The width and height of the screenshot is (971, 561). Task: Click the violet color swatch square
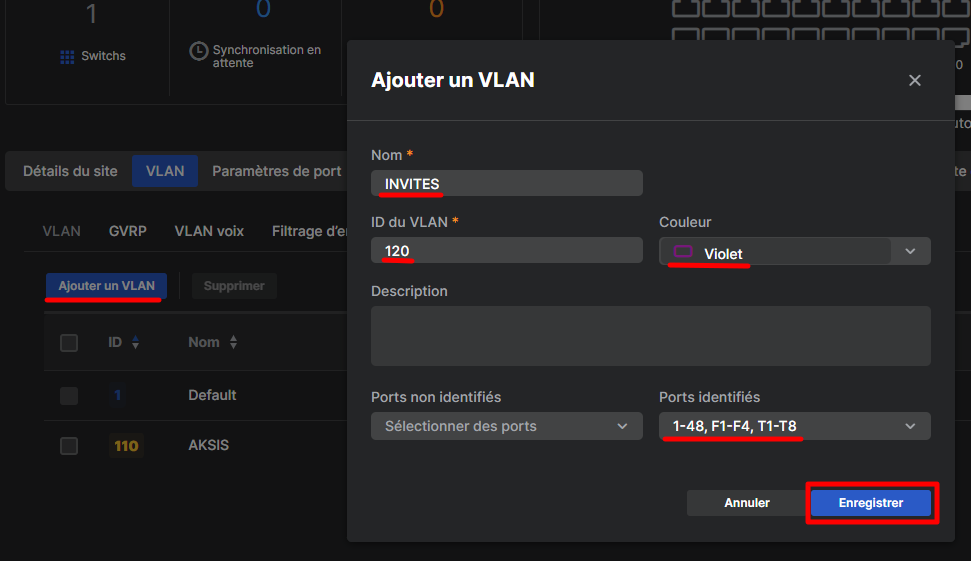(683, 251)
